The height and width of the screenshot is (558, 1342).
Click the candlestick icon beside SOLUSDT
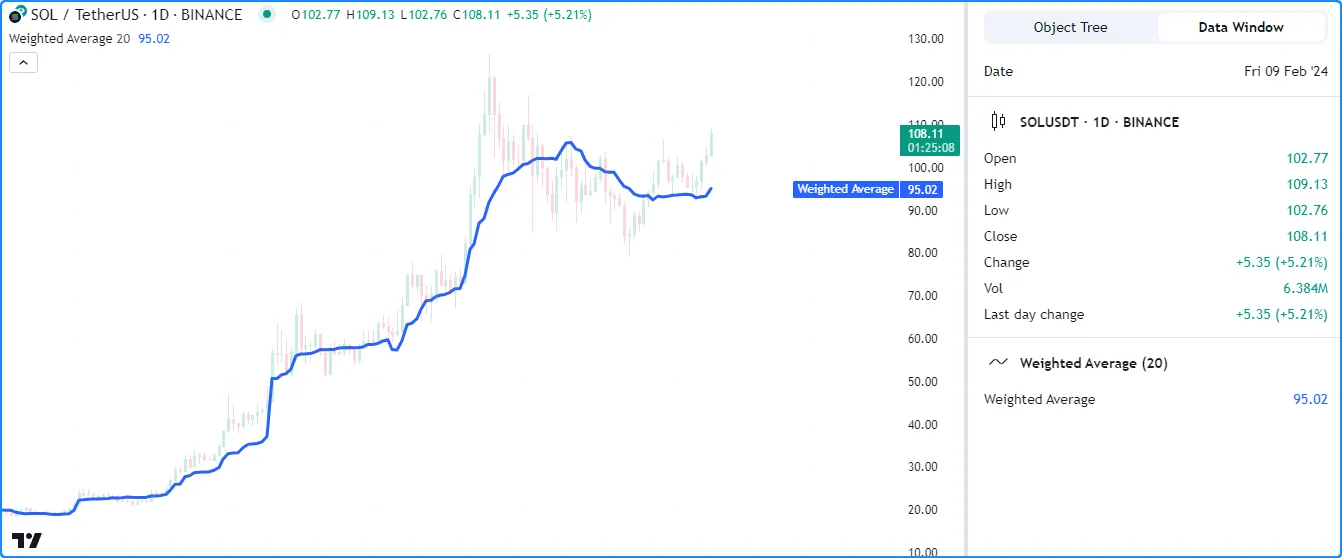997,122
